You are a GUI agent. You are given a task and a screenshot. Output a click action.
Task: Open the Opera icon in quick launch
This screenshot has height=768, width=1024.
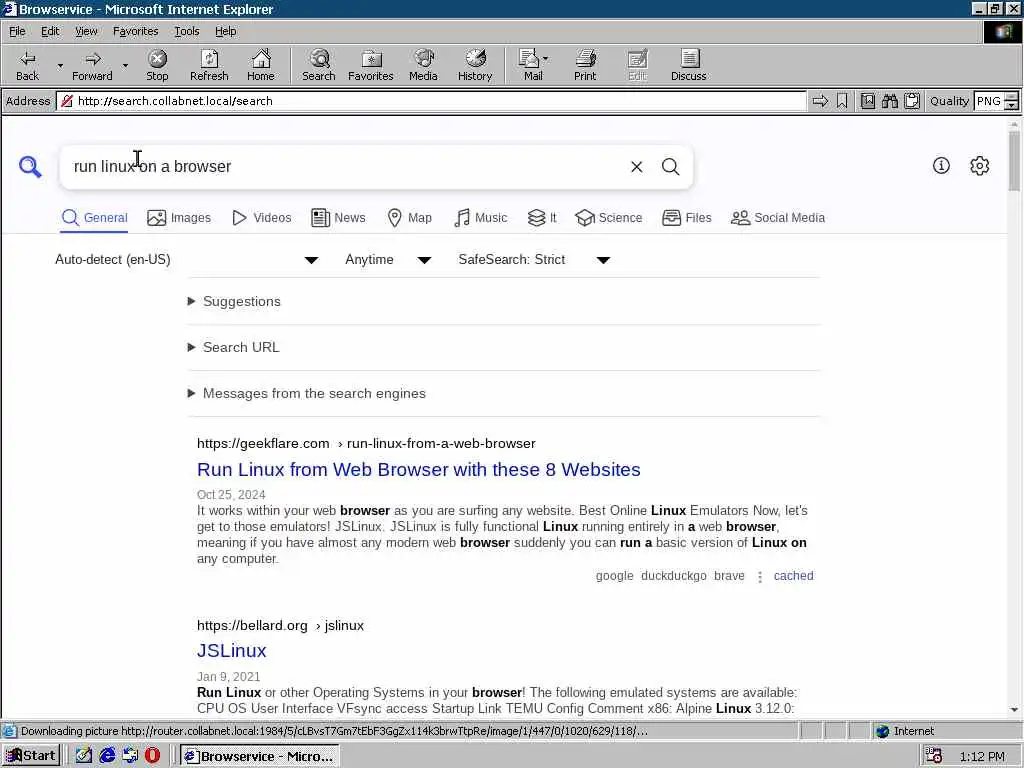pos(152,755)
